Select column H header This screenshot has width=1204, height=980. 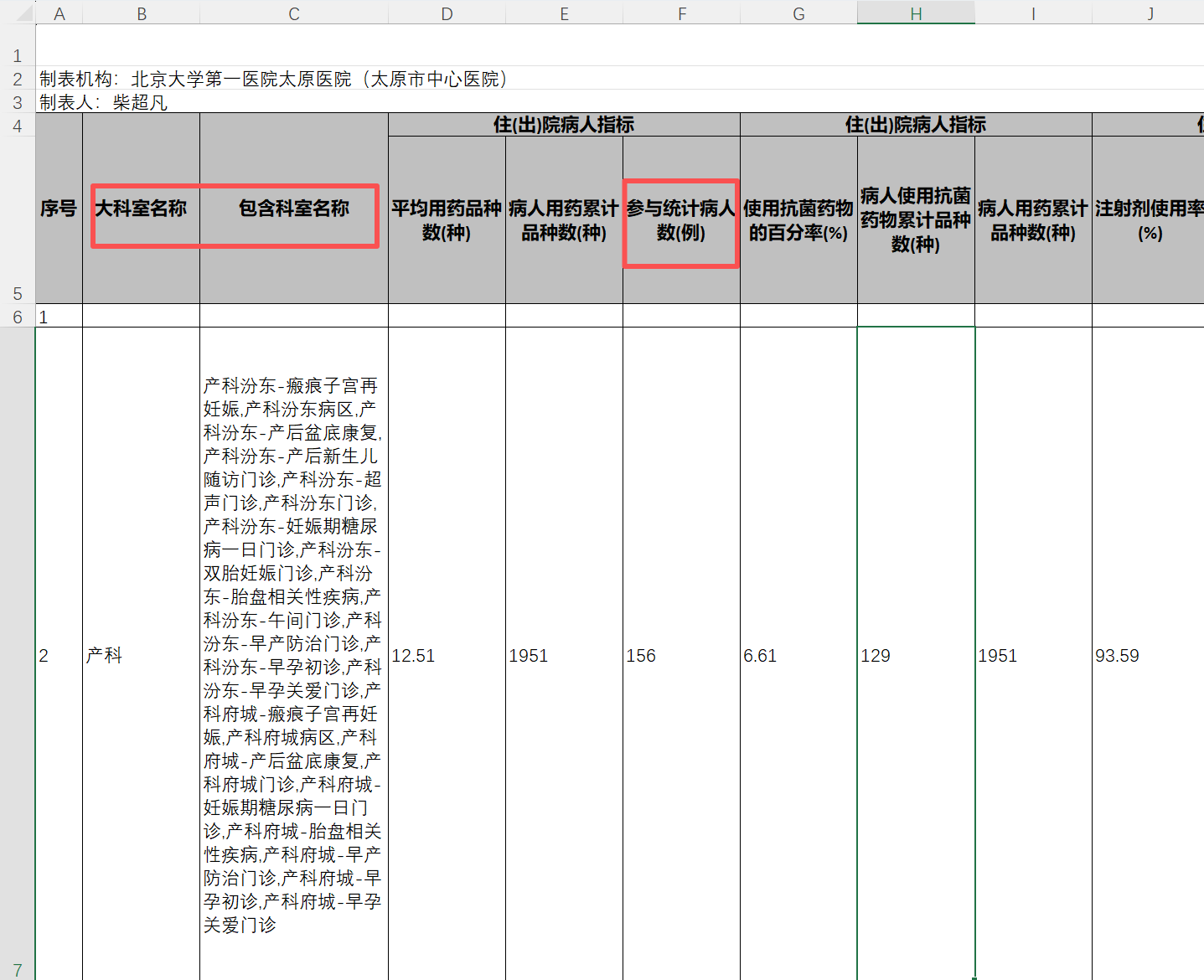click(x=916, y=13)
